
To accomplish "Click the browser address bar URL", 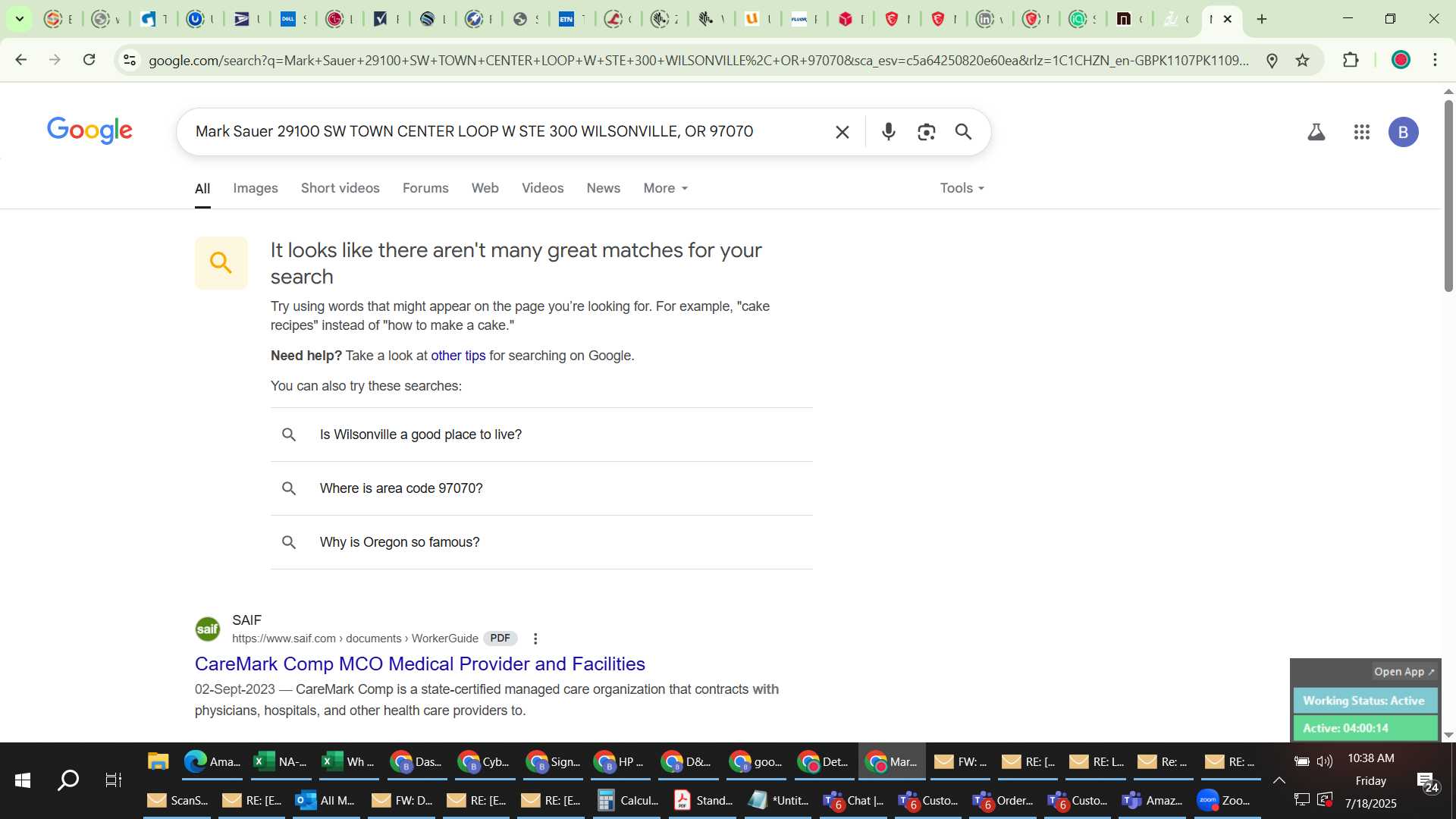I will pyautogui.click(x=698, y=60).
